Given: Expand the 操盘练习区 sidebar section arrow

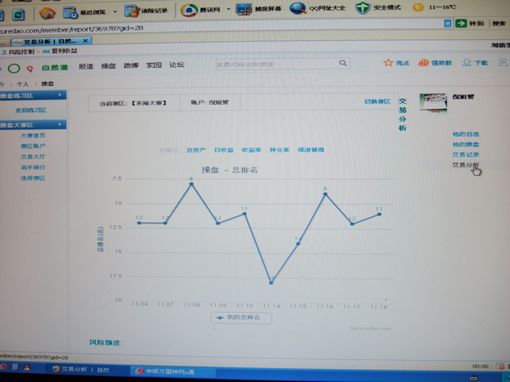Looking at the screenshot, I should coord(60,95).
